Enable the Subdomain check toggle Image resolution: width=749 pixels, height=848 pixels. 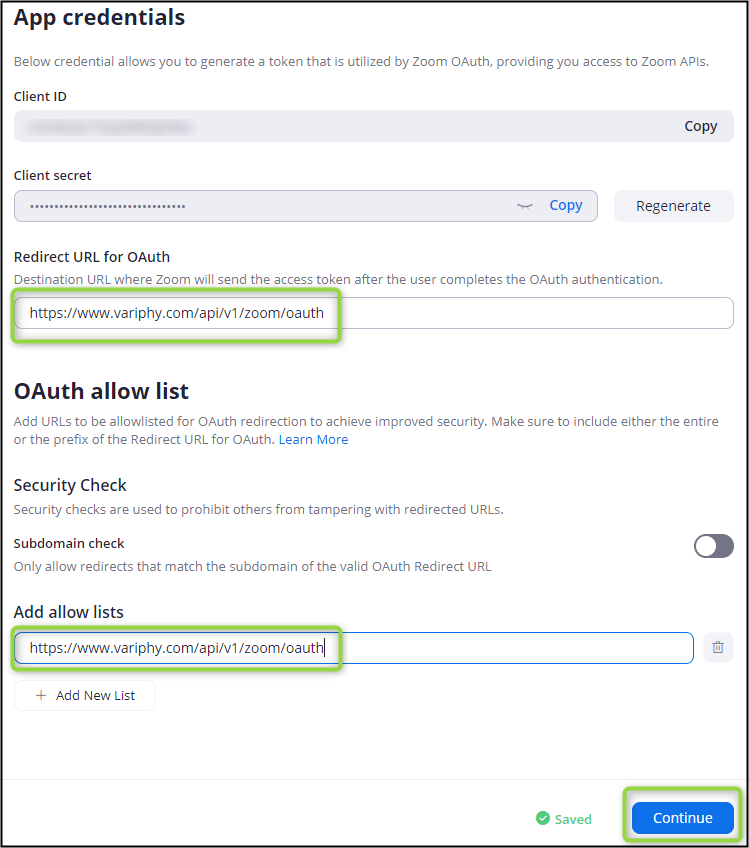coord(714,546)
